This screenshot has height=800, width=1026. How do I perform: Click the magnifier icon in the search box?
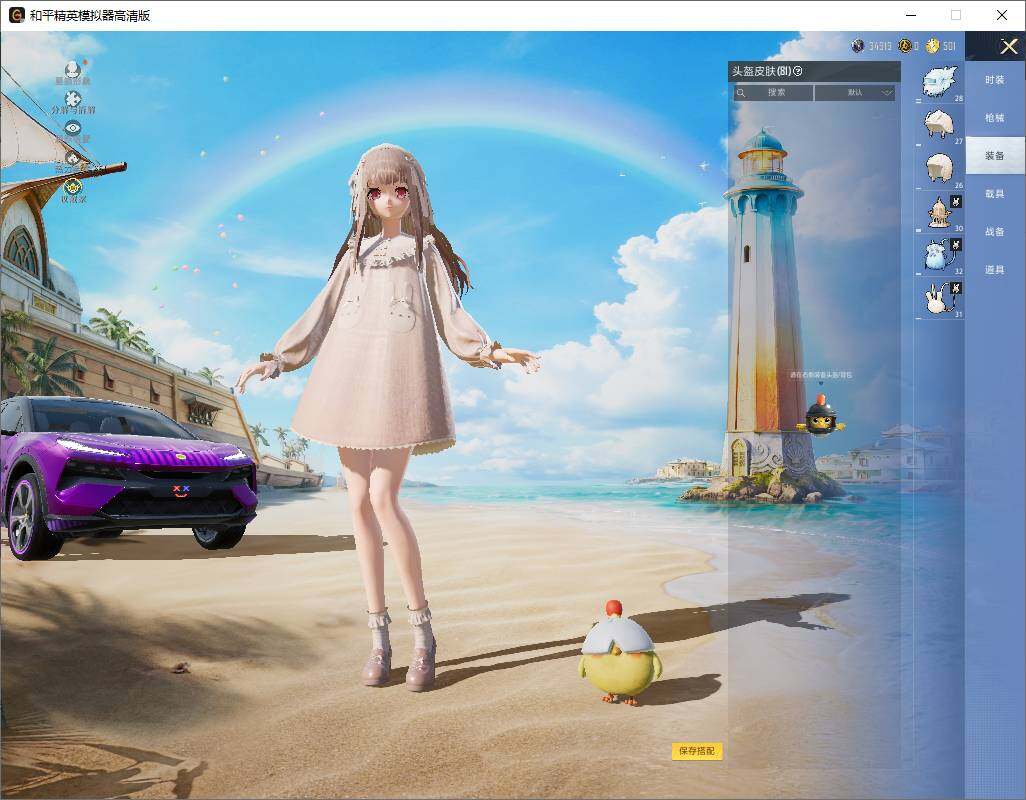pyautogui.click(x=741, y=93)
